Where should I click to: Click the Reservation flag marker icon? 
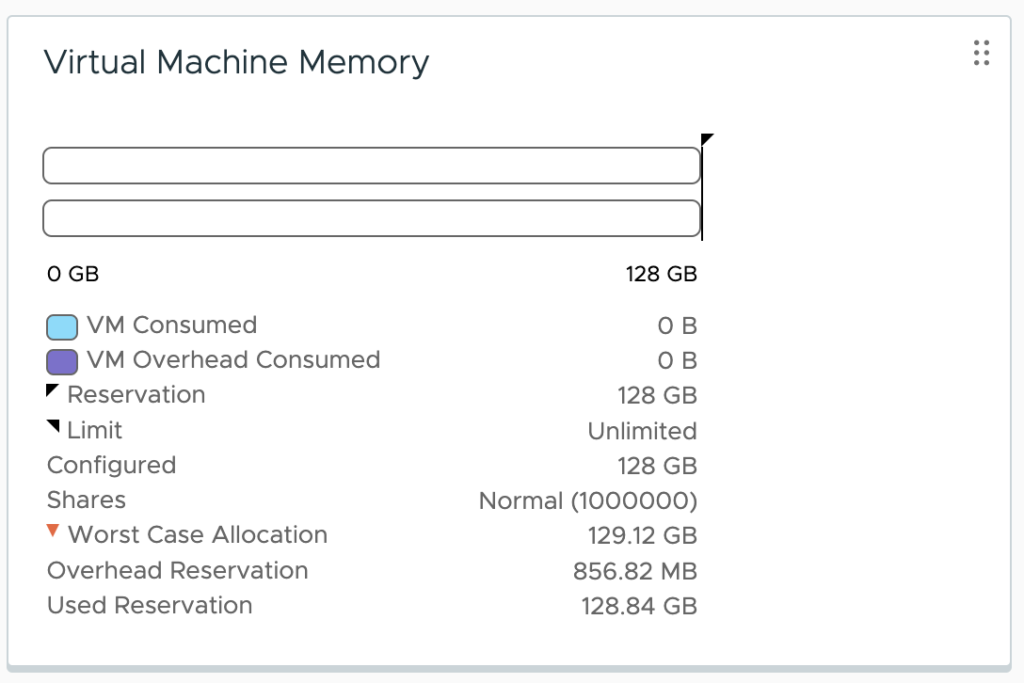pos(53,390)
